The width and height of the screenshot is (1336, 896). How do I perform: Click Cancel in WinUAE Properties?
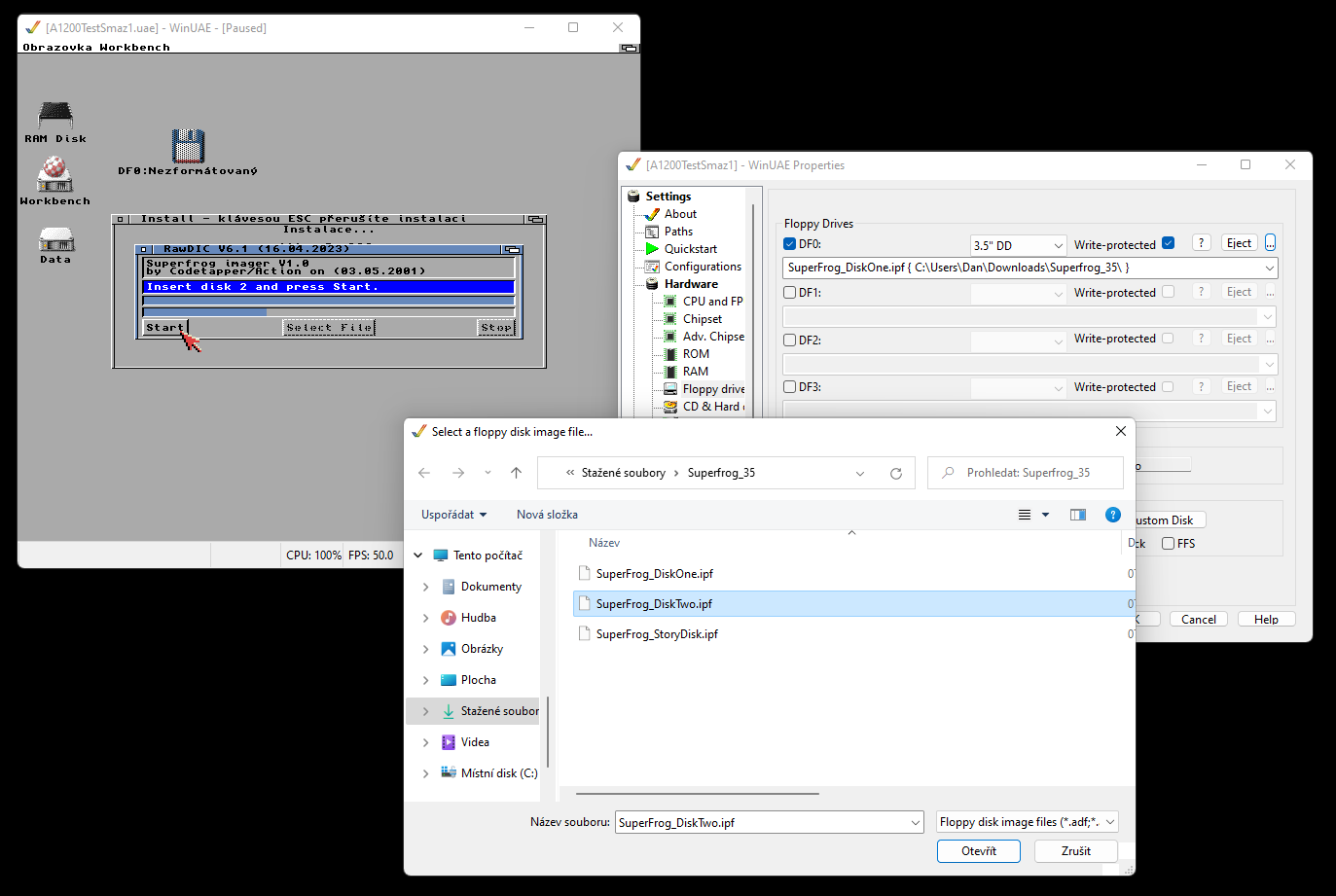point(1199,620)
